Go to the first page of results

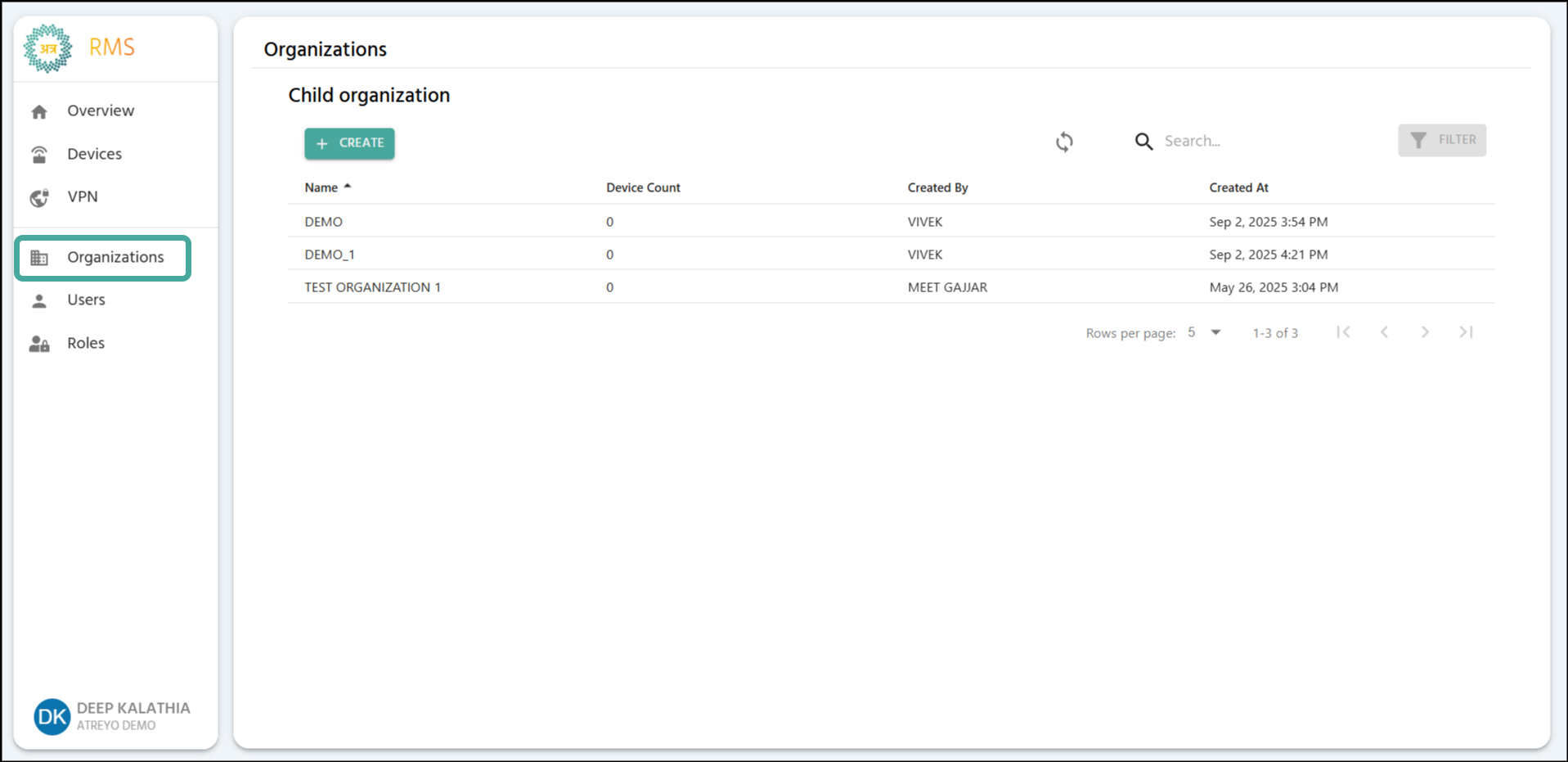point(1342,332)
